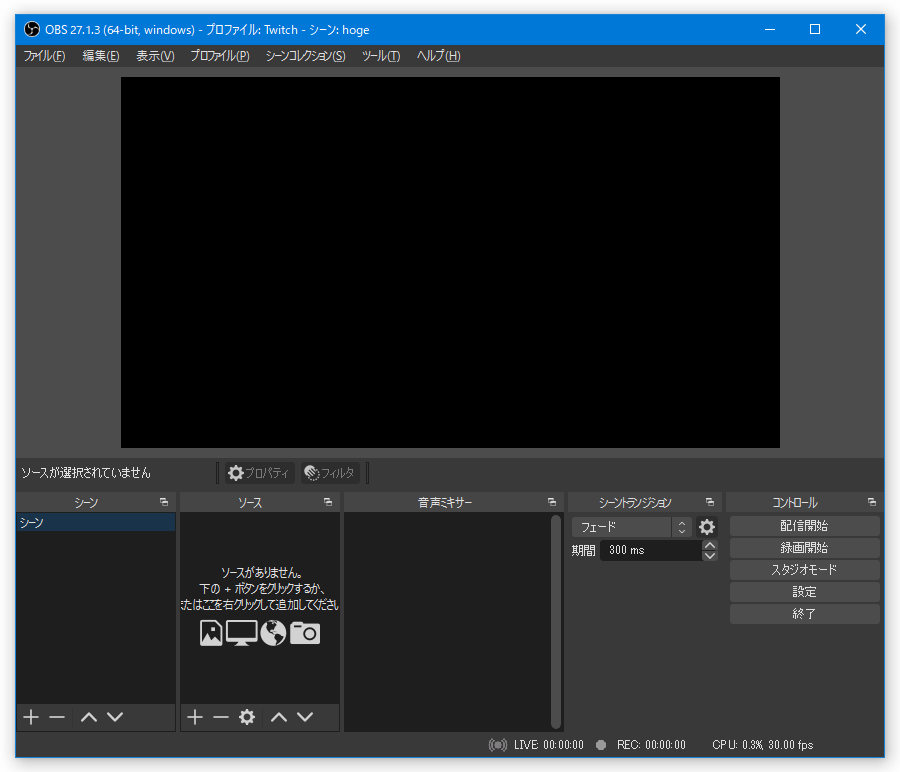Click the image source icon
900x772 pixels.
tap(211, 633)
